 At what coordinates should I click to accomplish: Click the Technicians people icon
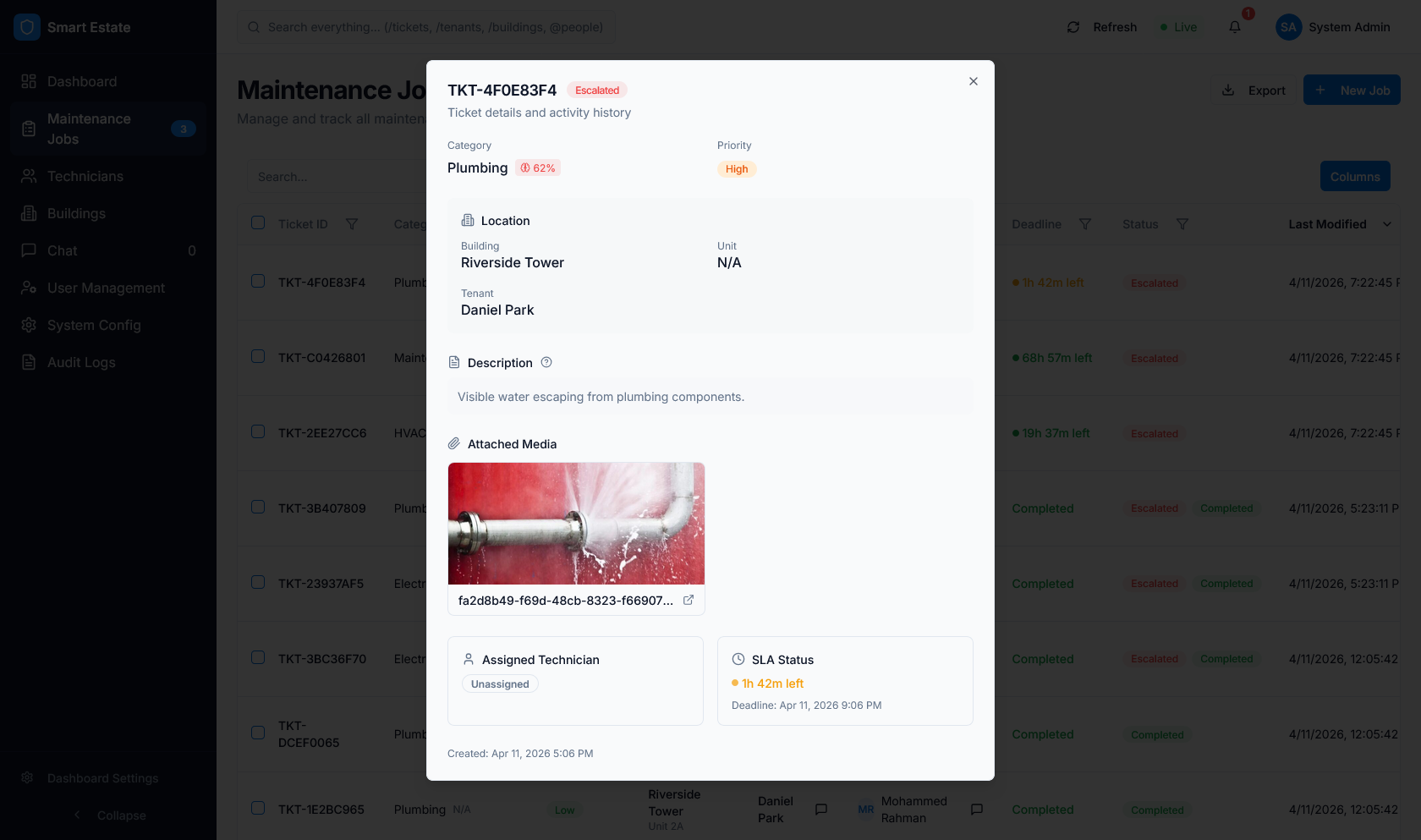(x=29, y=176)
